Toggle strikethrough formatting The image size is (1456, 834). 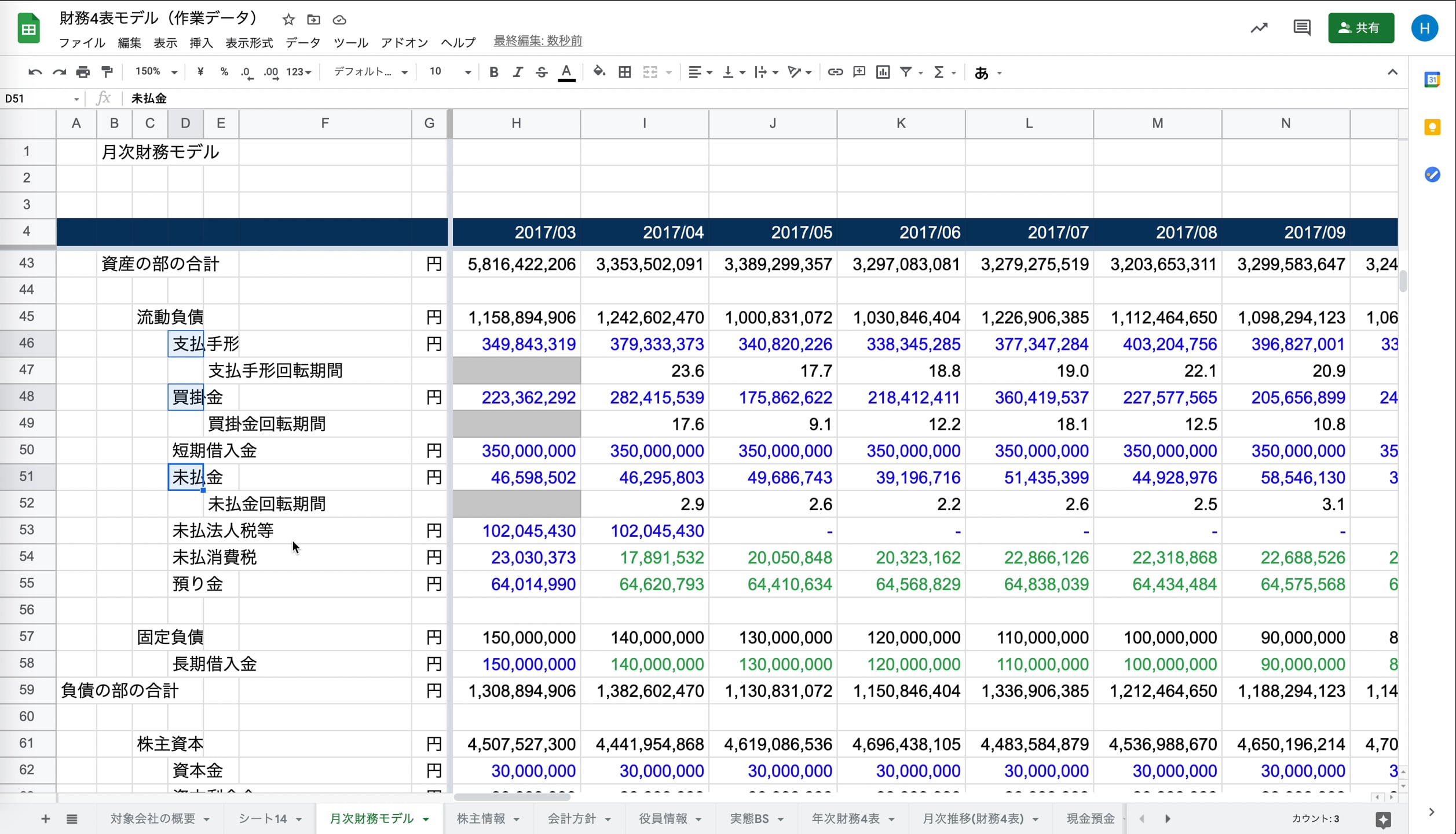(542, 72)
